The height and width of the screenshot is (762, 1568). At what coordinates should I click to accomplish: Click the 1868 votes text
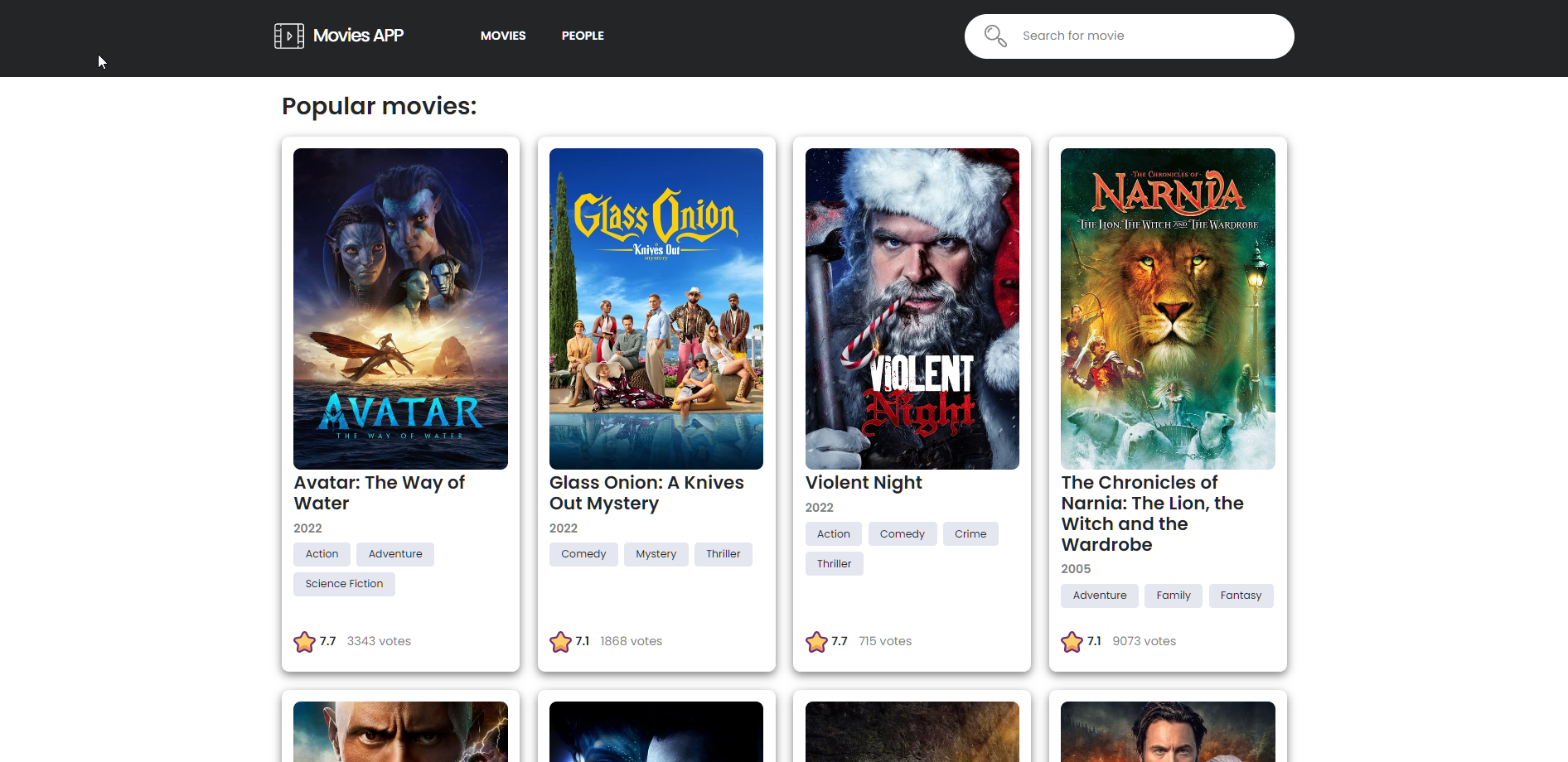(632, 641)
